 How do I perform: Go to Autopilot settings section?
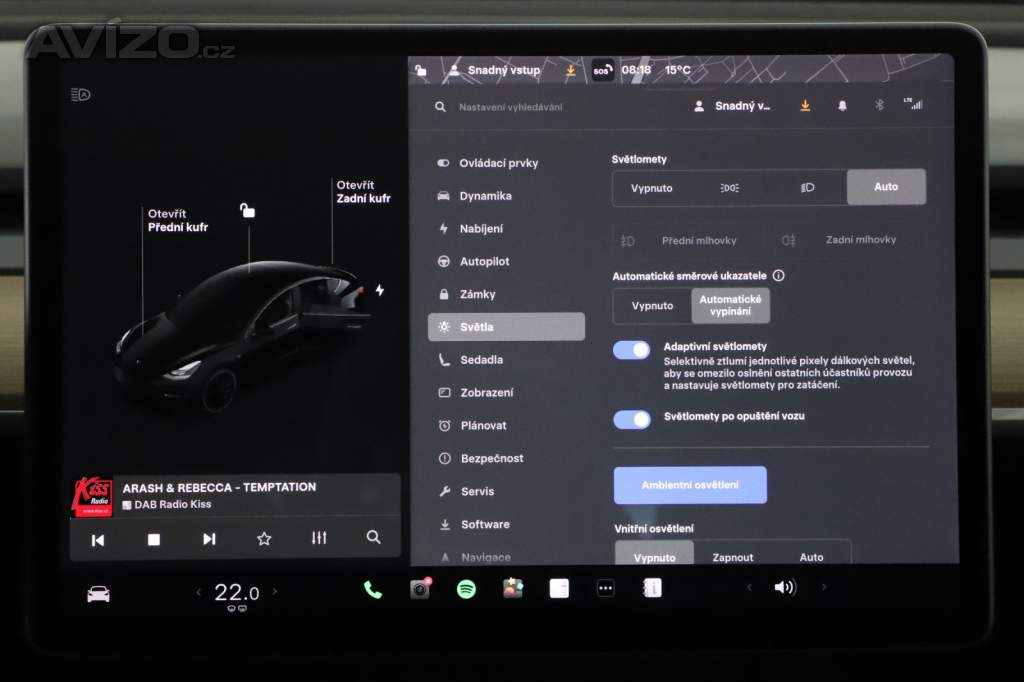click(x=484, y=261)
